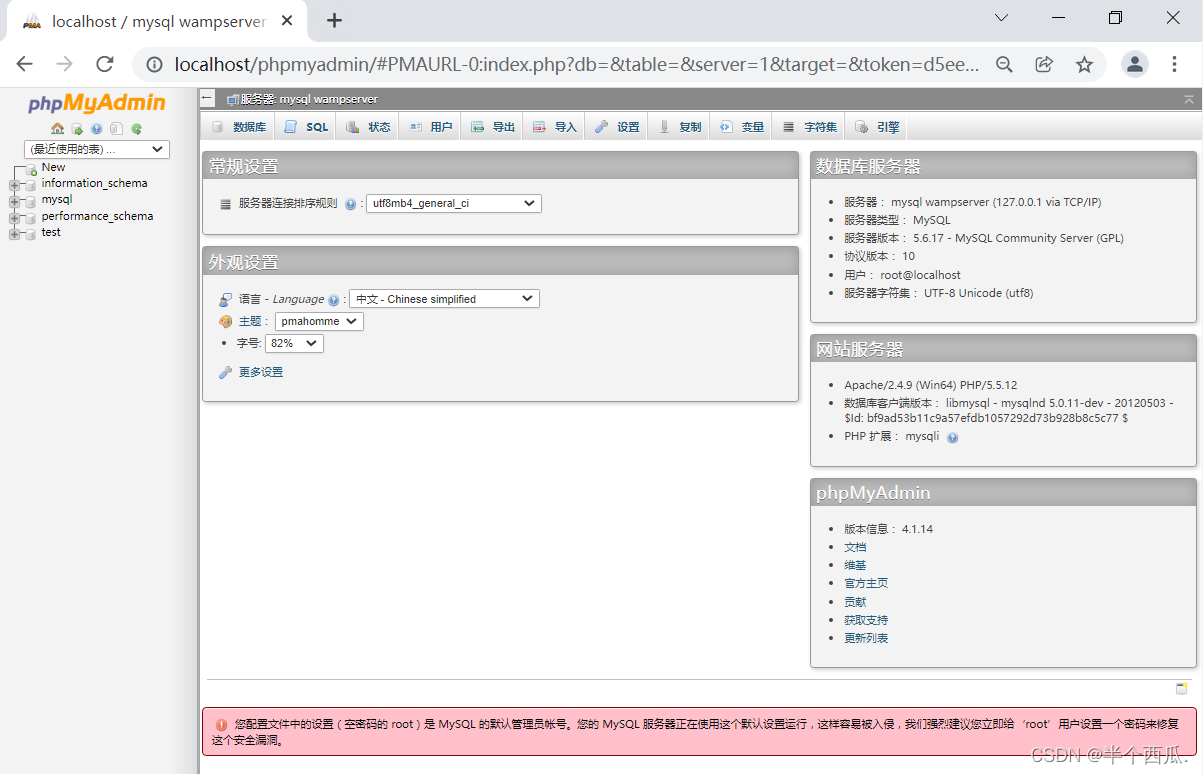Click the phpMyAdmin logo
The height and width of the screenshot is (774, 1203).
tap(96, 104)
